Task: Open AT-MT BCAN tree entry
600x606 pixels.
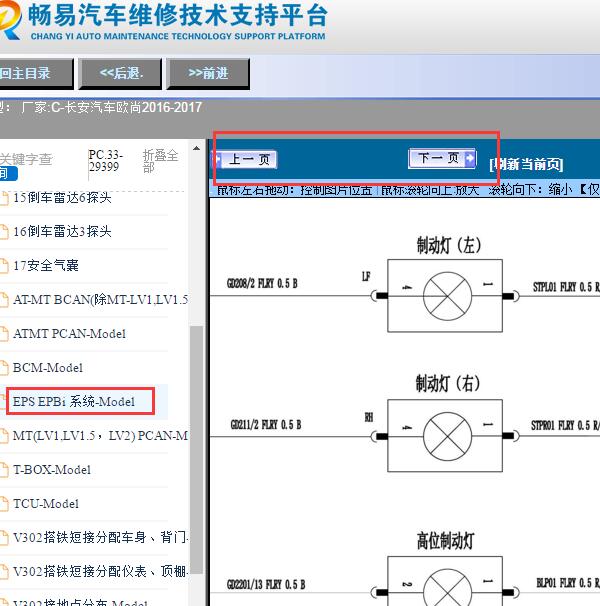Action: [100, 300]
